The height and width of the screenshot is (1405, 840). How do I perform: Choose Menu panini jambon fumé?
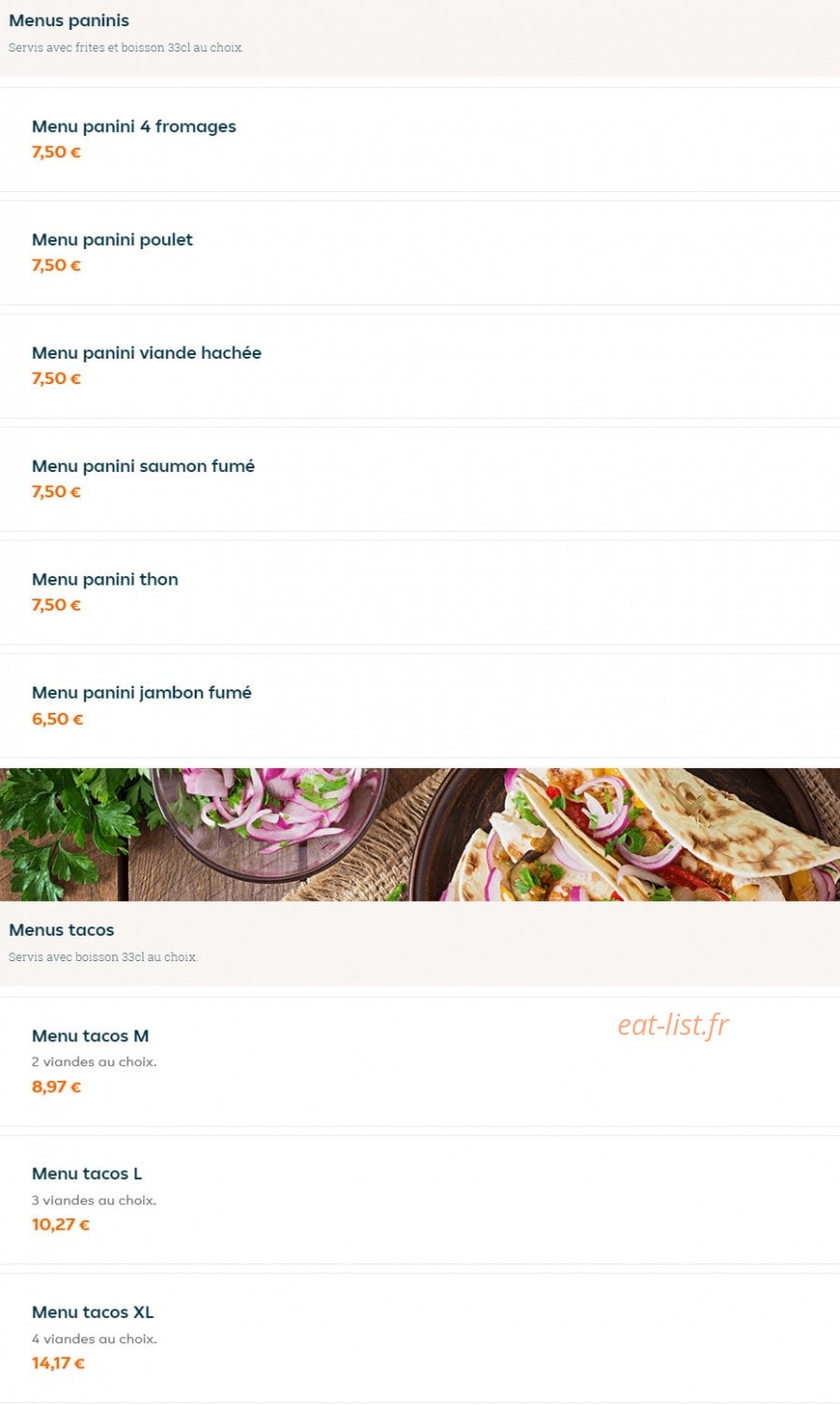420,706
